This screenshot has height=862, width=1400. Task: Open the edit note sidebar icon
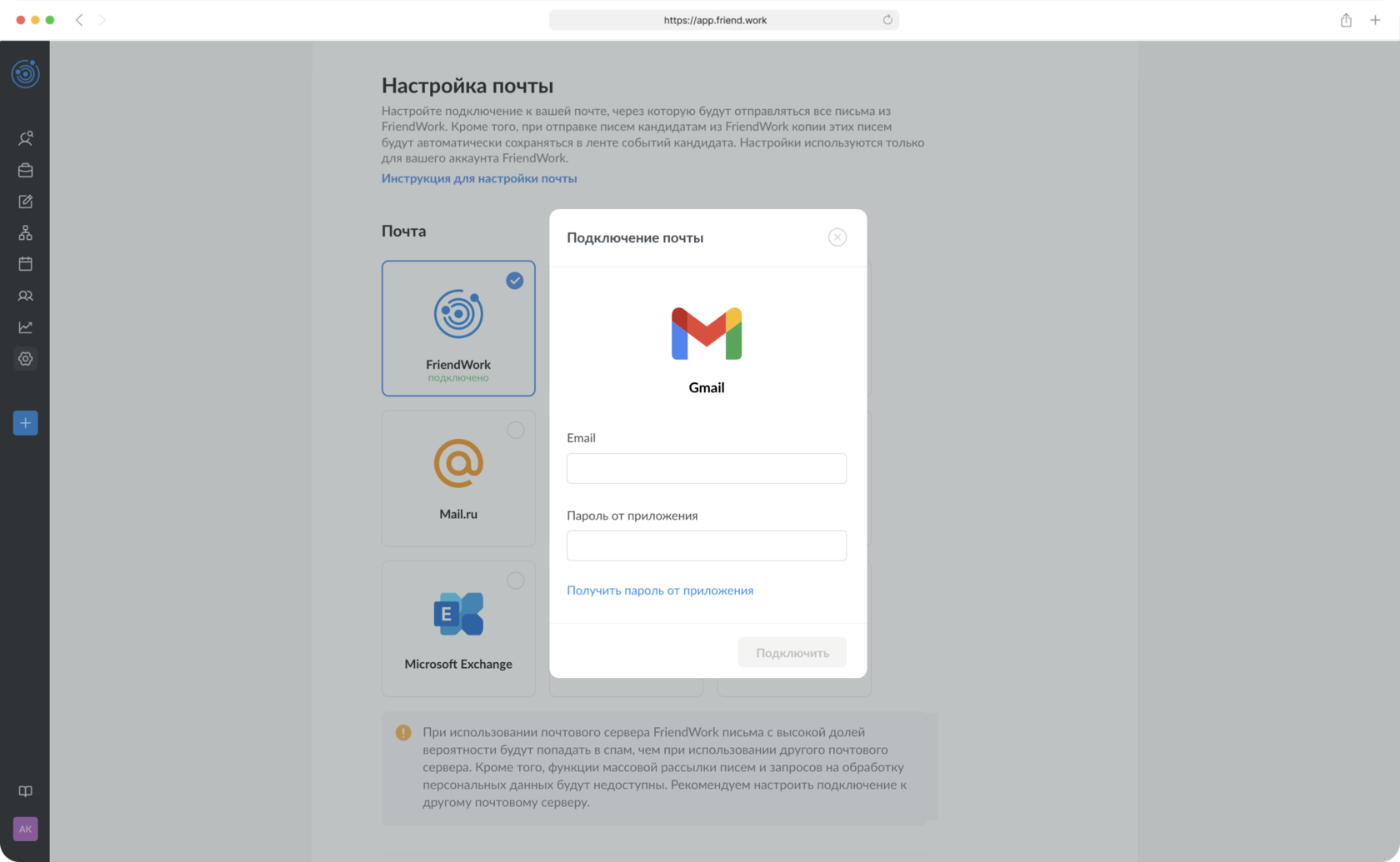point(26,202)
